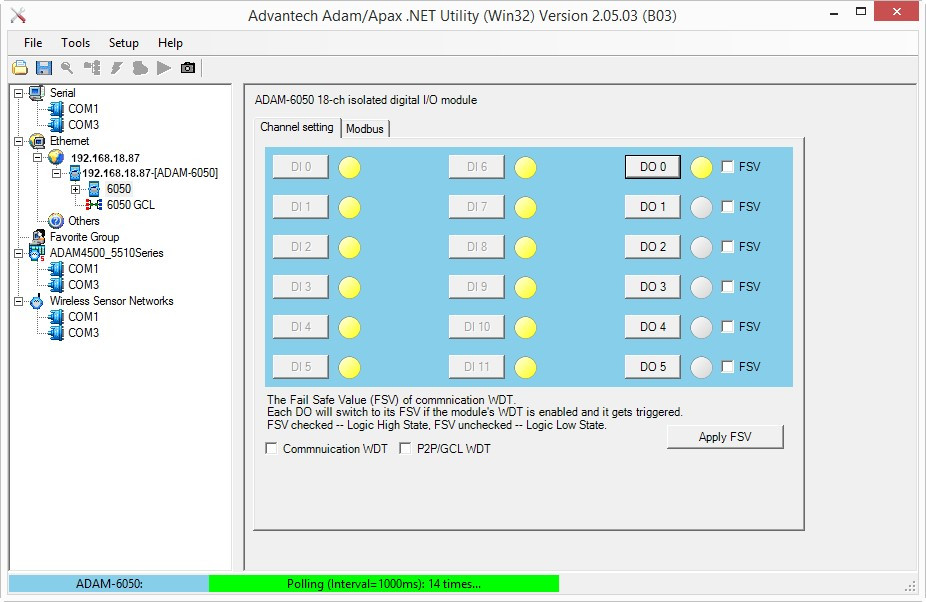This screenshot has height=602, width=926.
Task: Click the Search magnifier toolbar icon
Action: tap(67, 68)
